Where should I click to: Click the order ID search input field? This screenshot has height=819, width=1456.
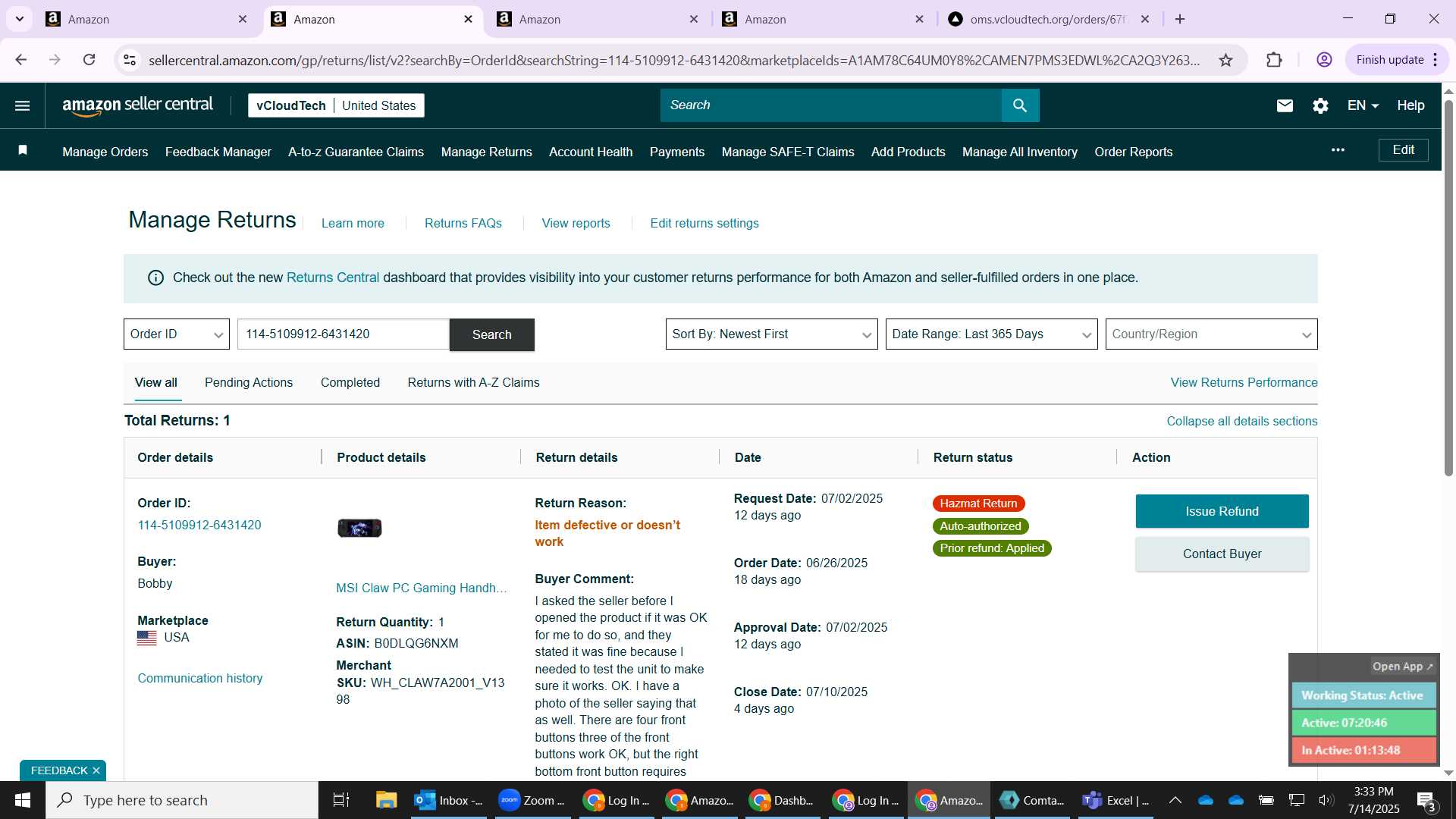[x=344, y=334]
